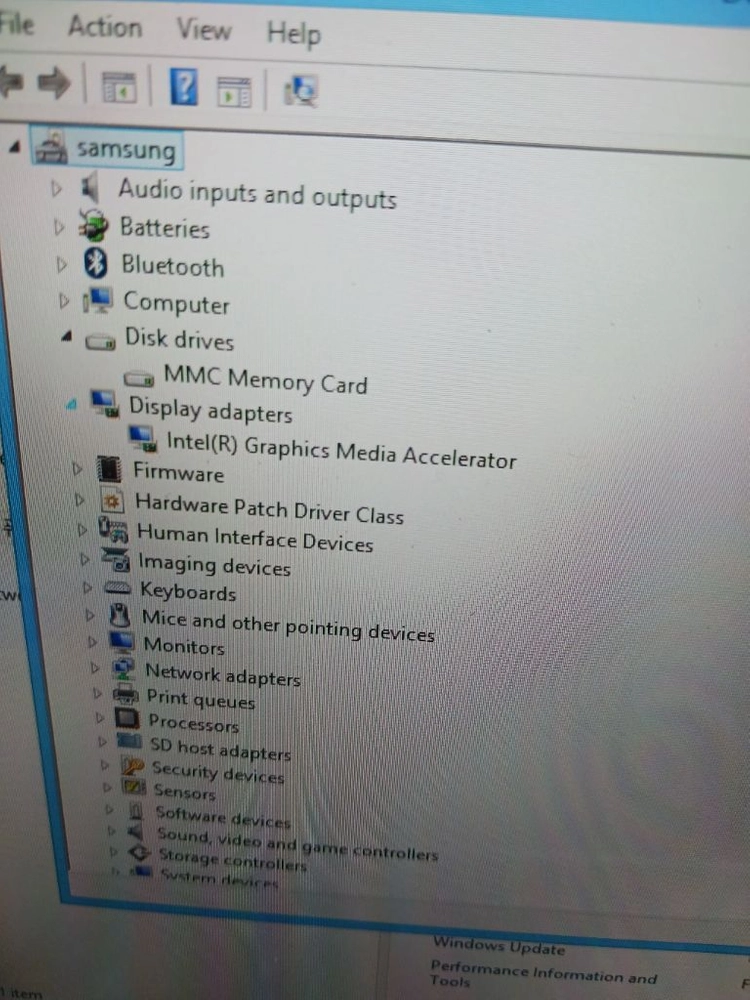Click the Forward arrow toolbar icon
This screenshot has width=750, height=1000.
[54, 83]
